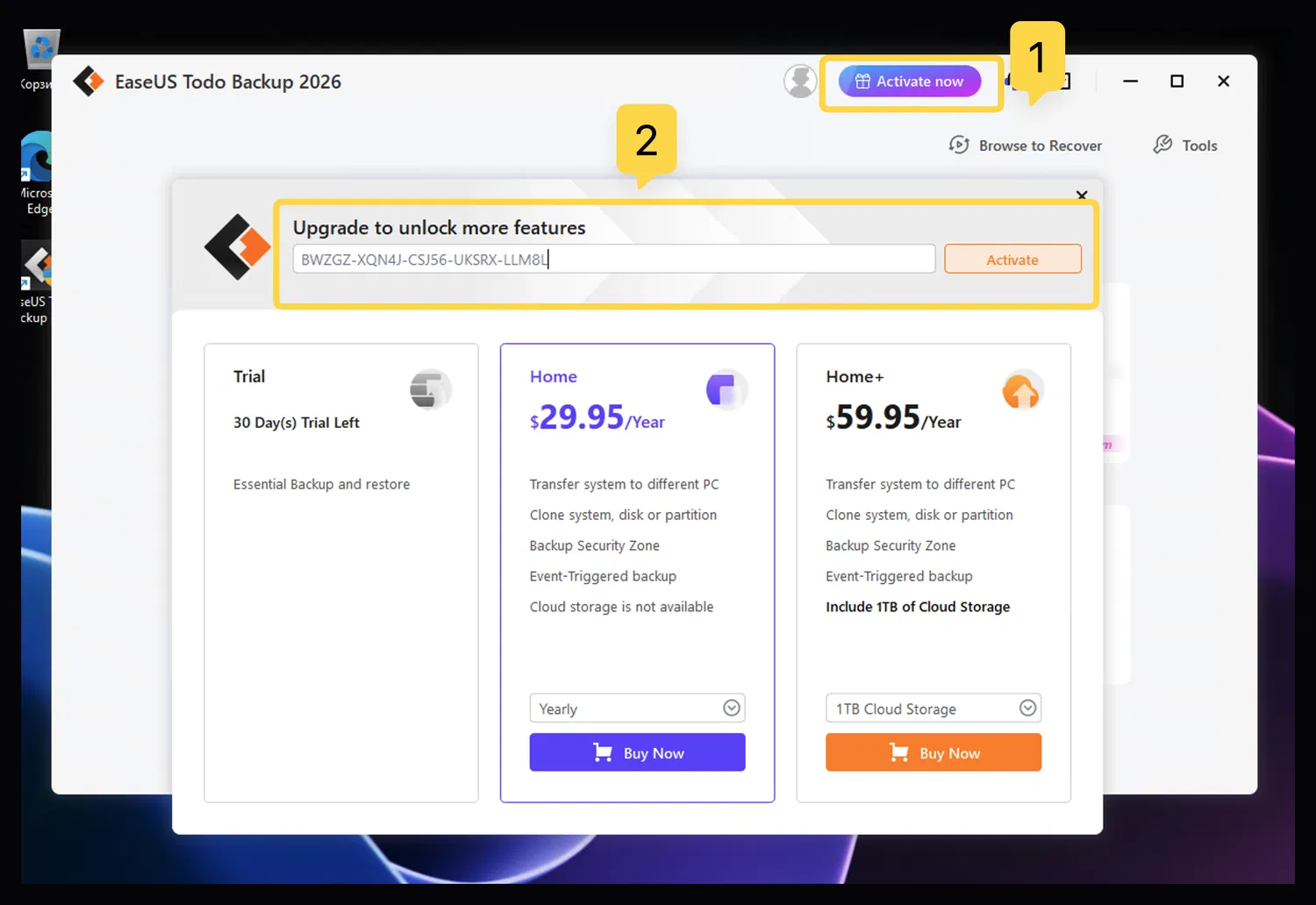Screen dimensions: 1316x905
Task: Click Buy Now for the Home+ plan
Action: (933, 752)
